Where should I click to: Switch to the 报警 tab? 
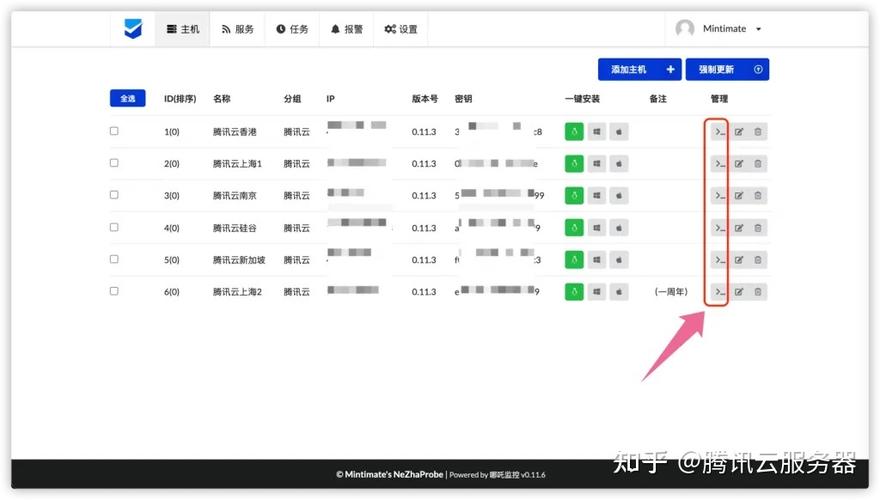346,29
